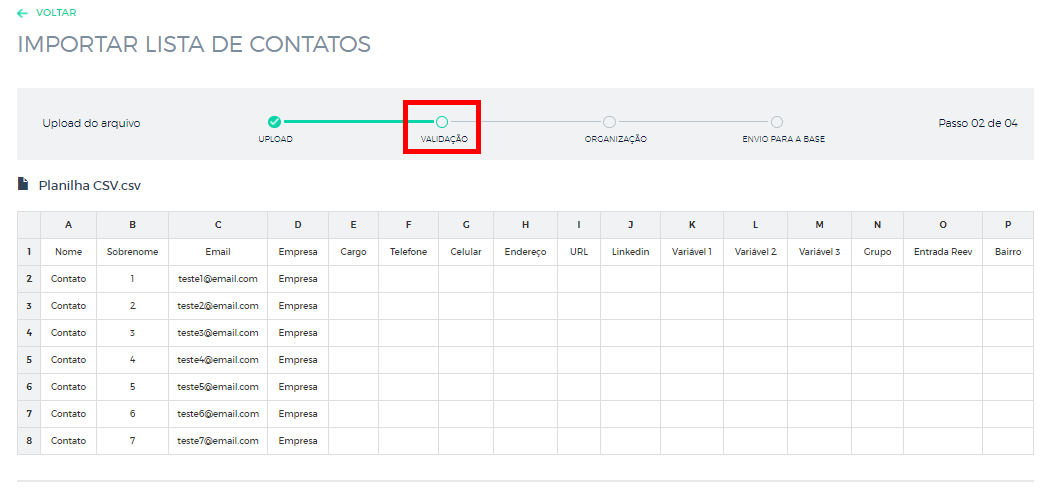Click the Empresa cell in row 6
This screenshot has height=491, width=1046.
[x=298, y=387]
